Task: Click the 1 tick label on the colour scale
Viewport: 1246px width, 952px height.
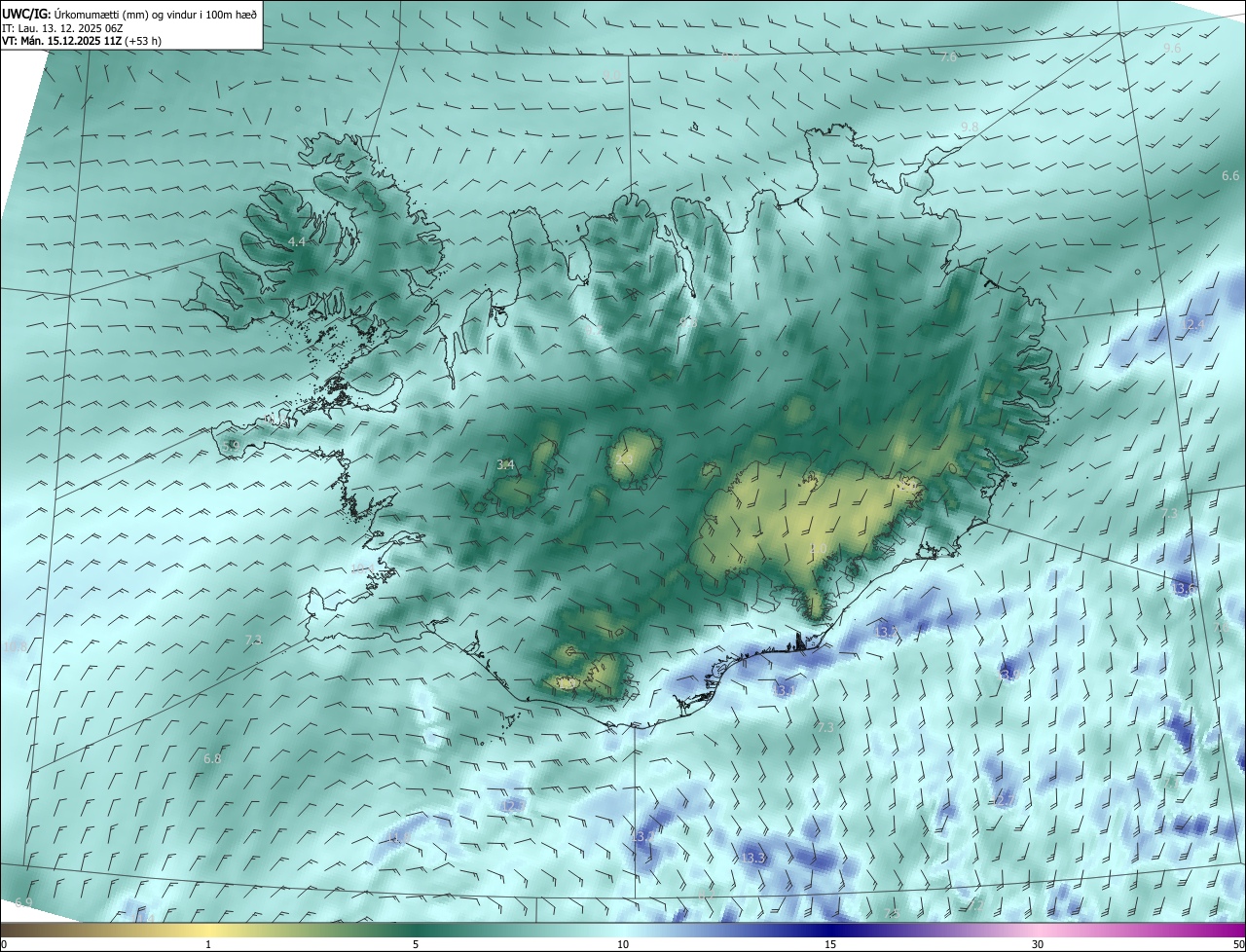Action: point(208,944)
